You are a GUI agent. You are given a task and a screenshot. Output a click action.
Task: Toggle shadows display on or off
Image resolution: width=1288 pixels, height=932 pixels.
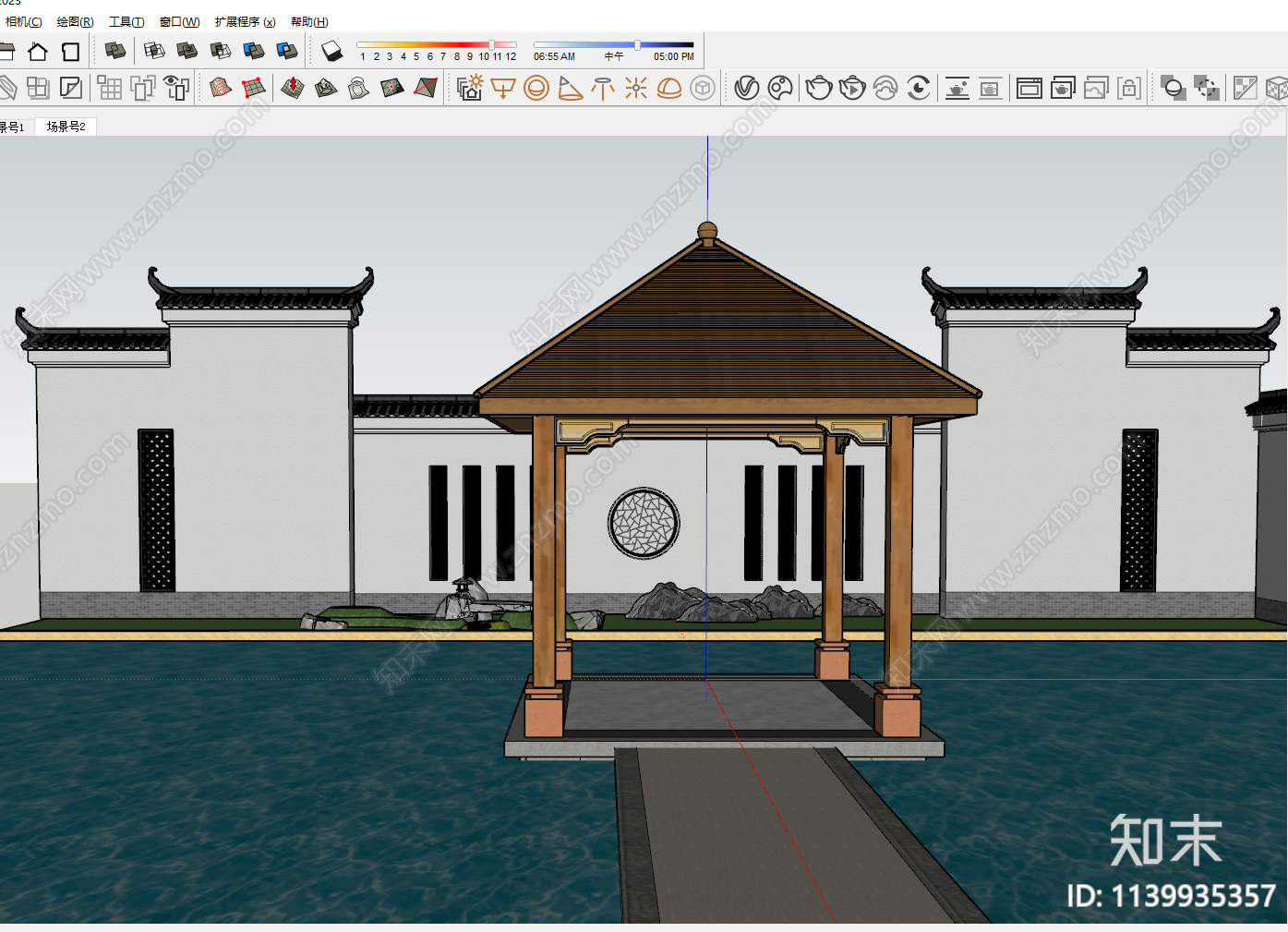(x=332, y=51)
